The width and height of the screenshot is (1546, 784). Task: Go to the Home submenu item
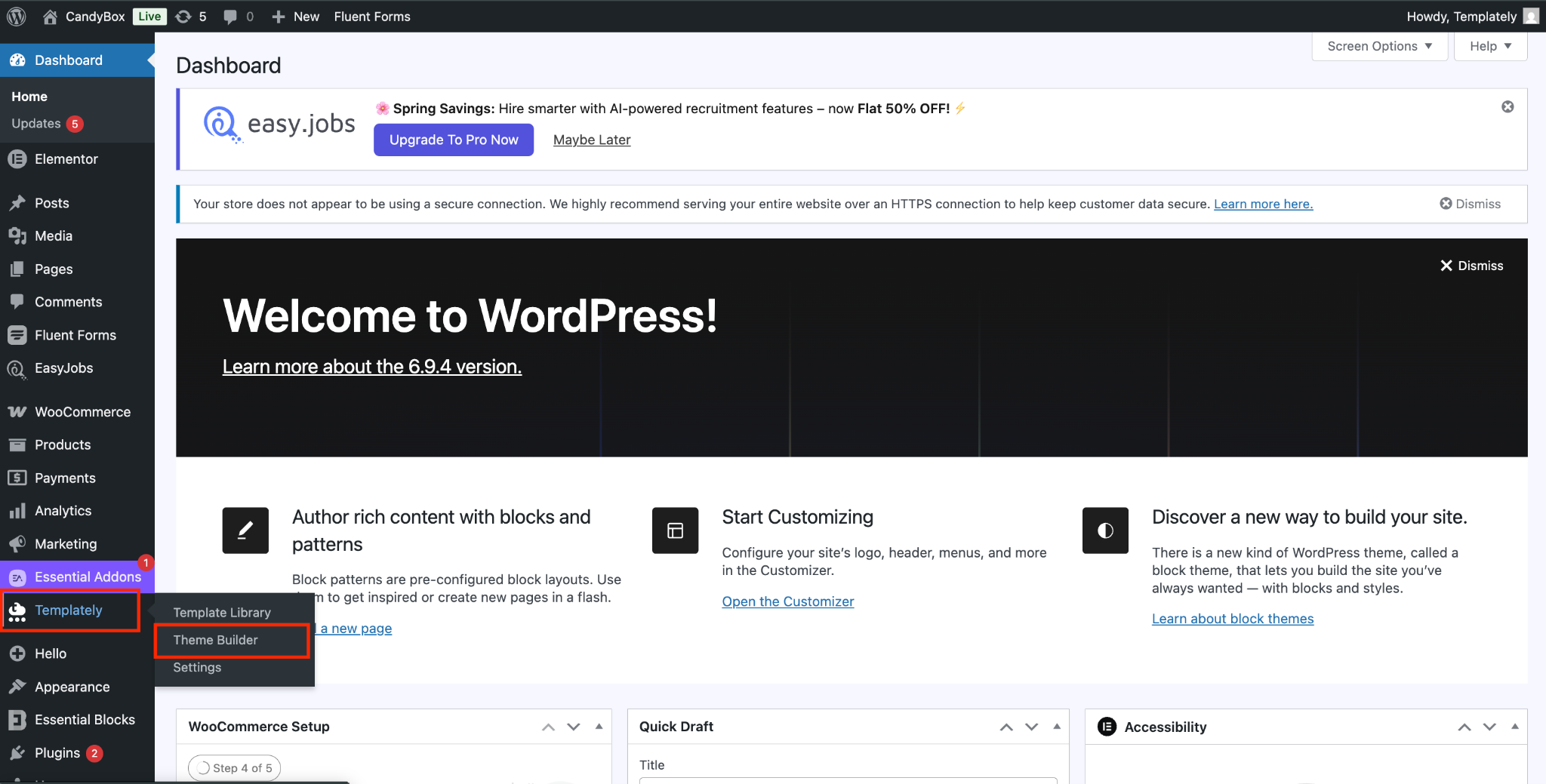pos(29,97)
